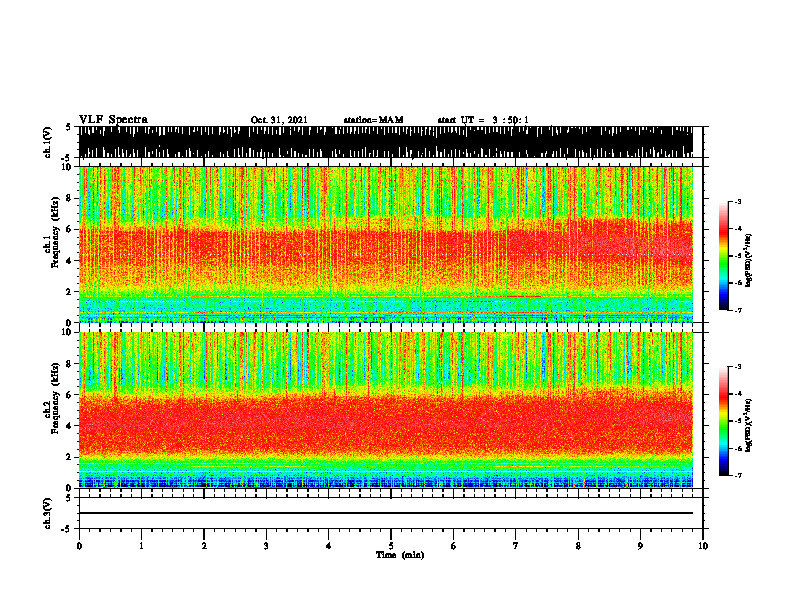Click the '-5' tick on ch.1(V) axis

pyautogui.click(x=67, y=158)
